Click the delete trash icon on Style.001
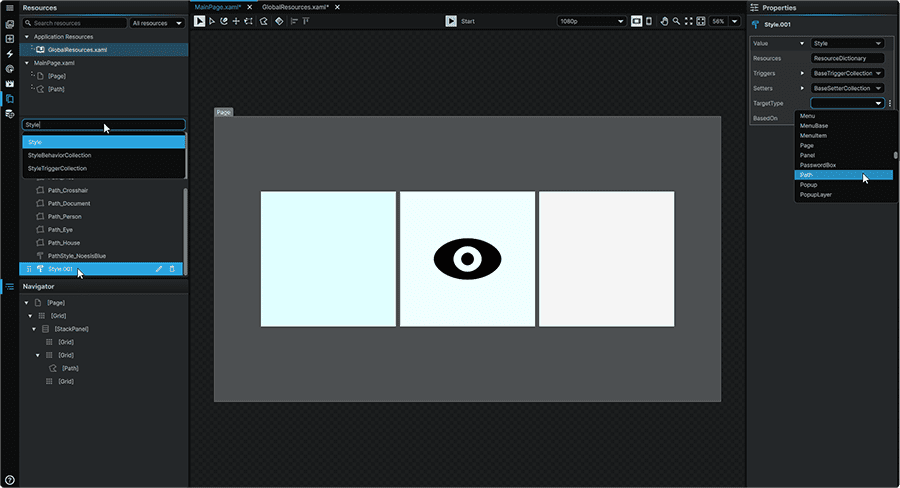Image resolution: width=900 pixels, height=488 pixels. pos(172,269)
